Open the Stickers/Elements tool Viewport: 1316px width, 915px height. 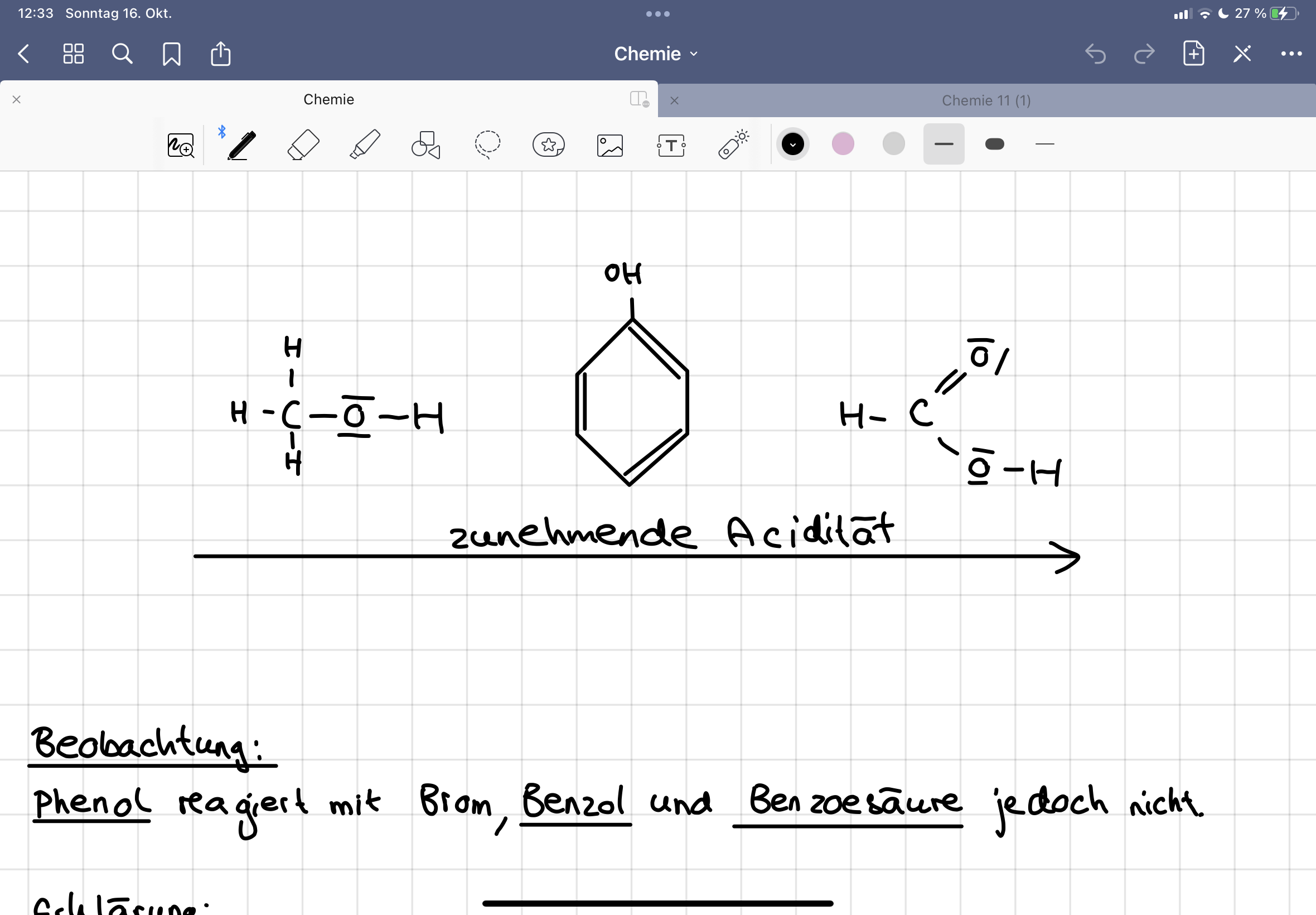(548, 145)
